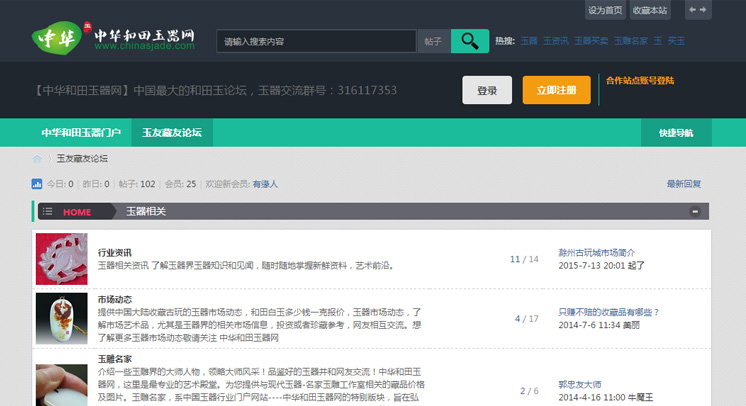Click the home icon in breadcrumb

[38, 159]
